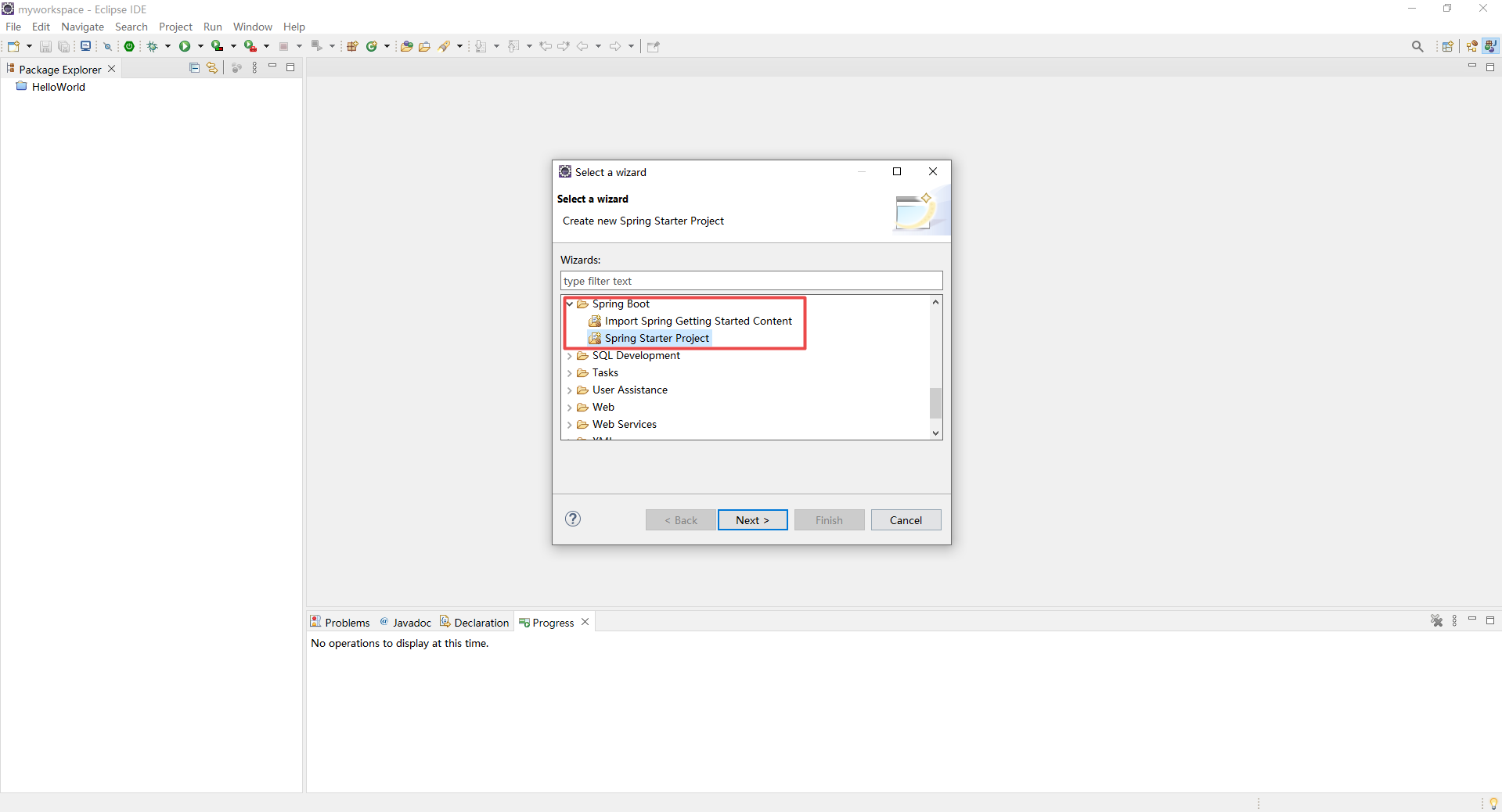Open the External Tools dropdown arrow
The image size is (1502, 812).
click(266, 46)
